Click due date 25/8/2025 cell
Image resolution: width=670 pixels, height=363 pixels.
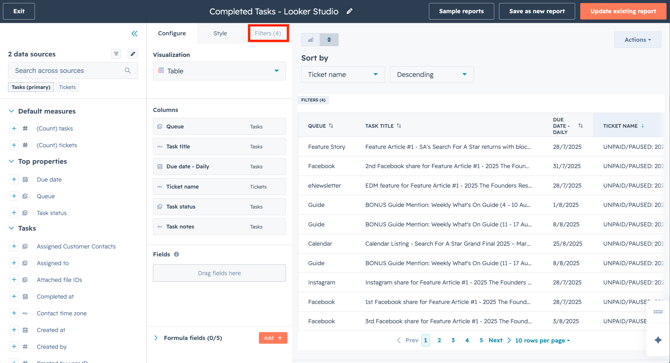click(567, 243)
